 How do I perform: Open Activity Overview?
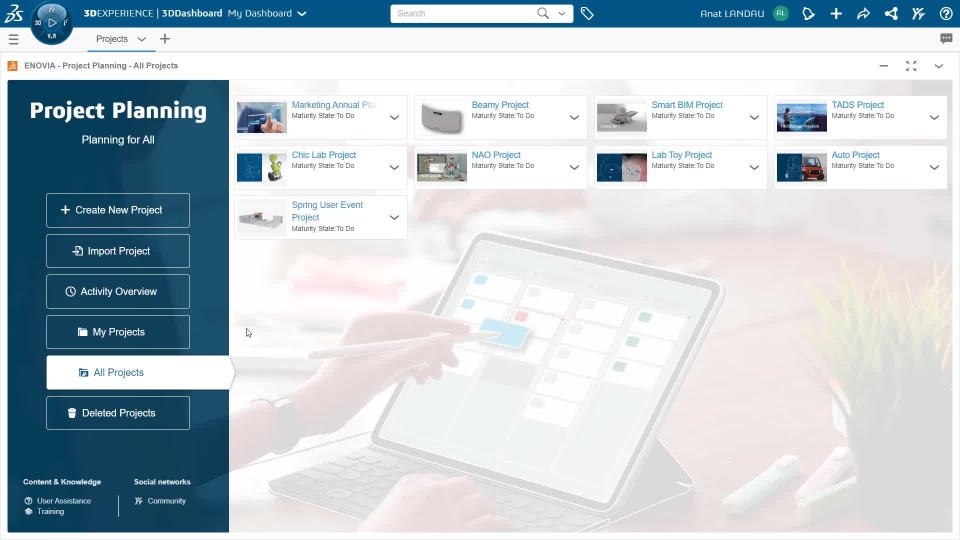click(118, 291)
